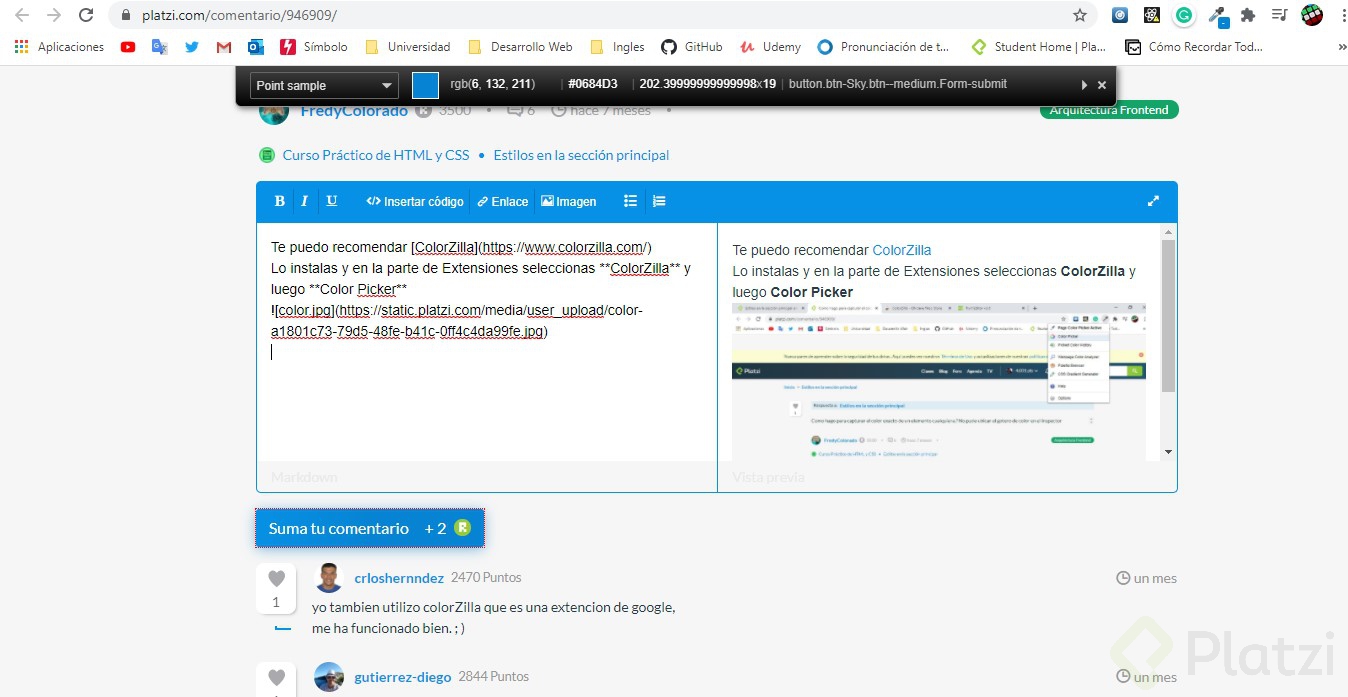This screenshot has height=697, width=1348.
Task: Click the site lock icon in address bar
Action: pos(126,15)
